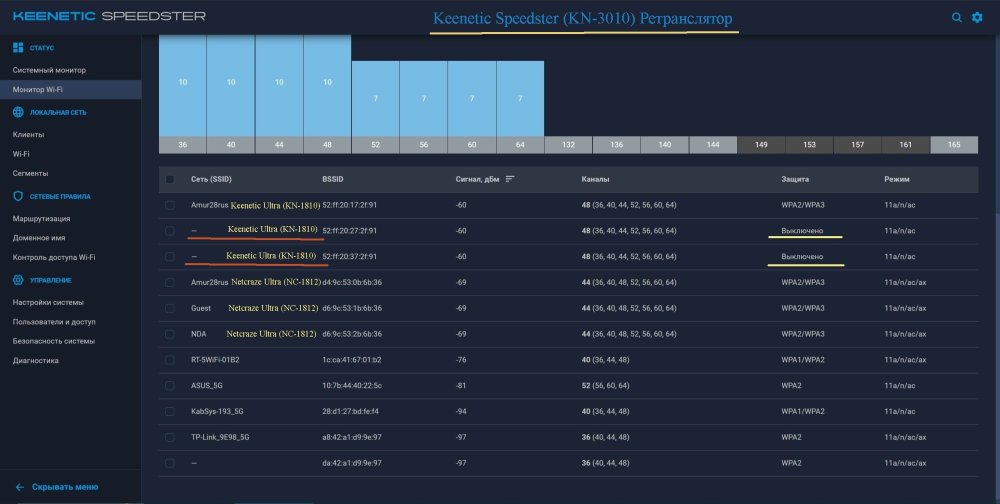This screenshot has width=1000, height=504.
Task: Open Диагностика in the sidebar
Action: (36, 360)
